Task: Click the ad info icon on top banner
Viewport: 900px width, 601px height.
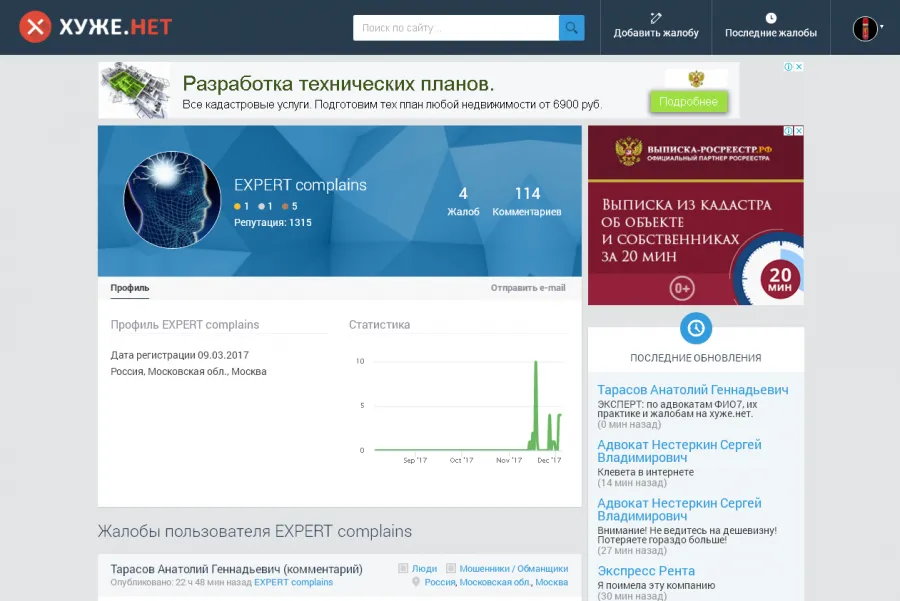Action: pos(789,67)
